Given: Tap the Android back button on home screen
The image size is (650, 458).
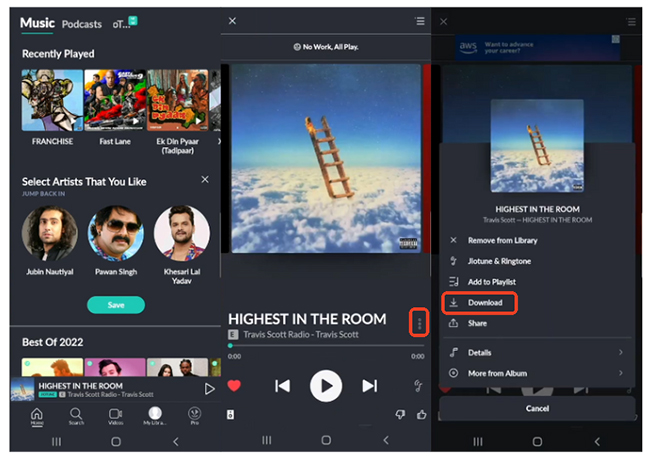Looking at the screenshot, I should coord(176,441).
